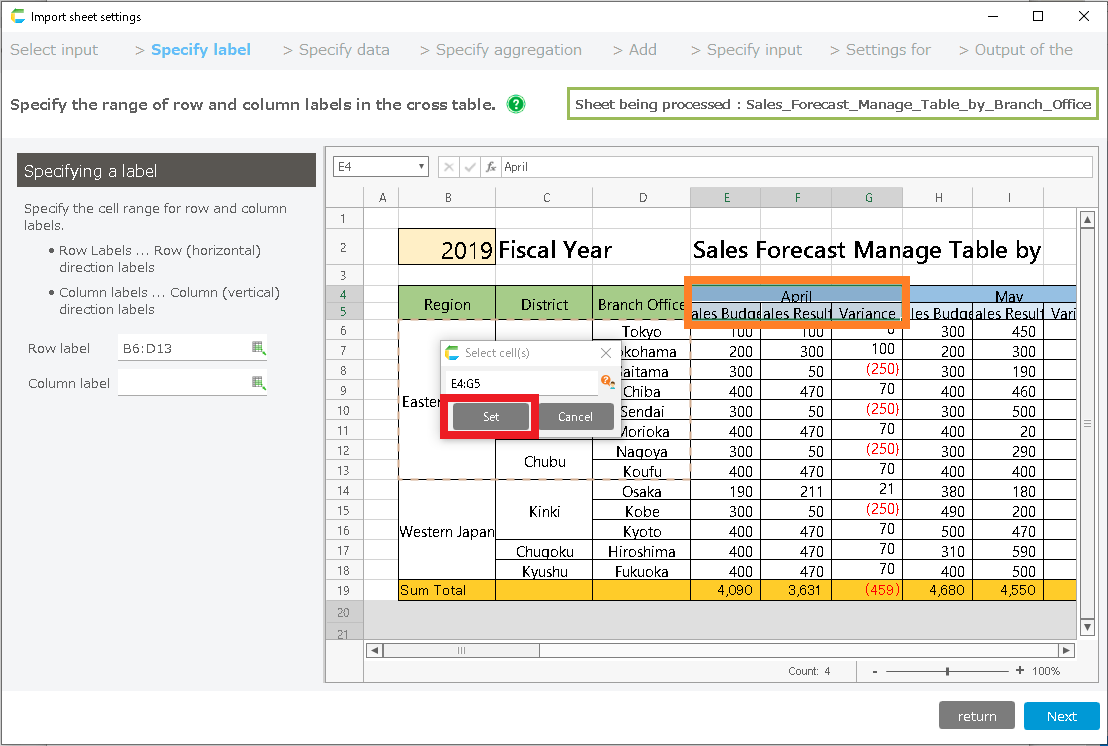The image size is (1108, 746).
Task: Click the Column label range picker icon
Action: [x=258, y=383]
